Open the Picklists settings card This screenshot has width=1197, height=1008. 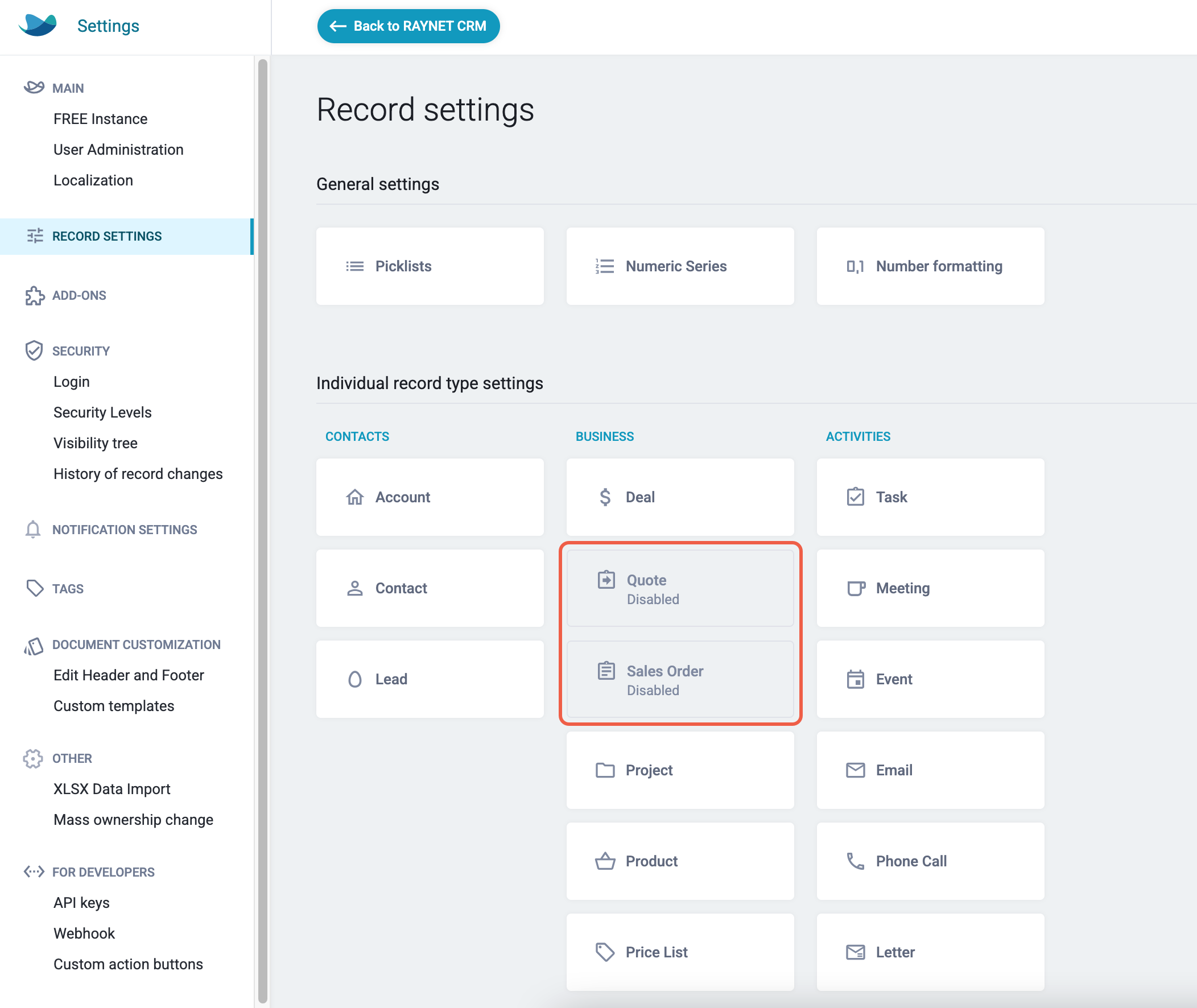[x=430, y=266]
